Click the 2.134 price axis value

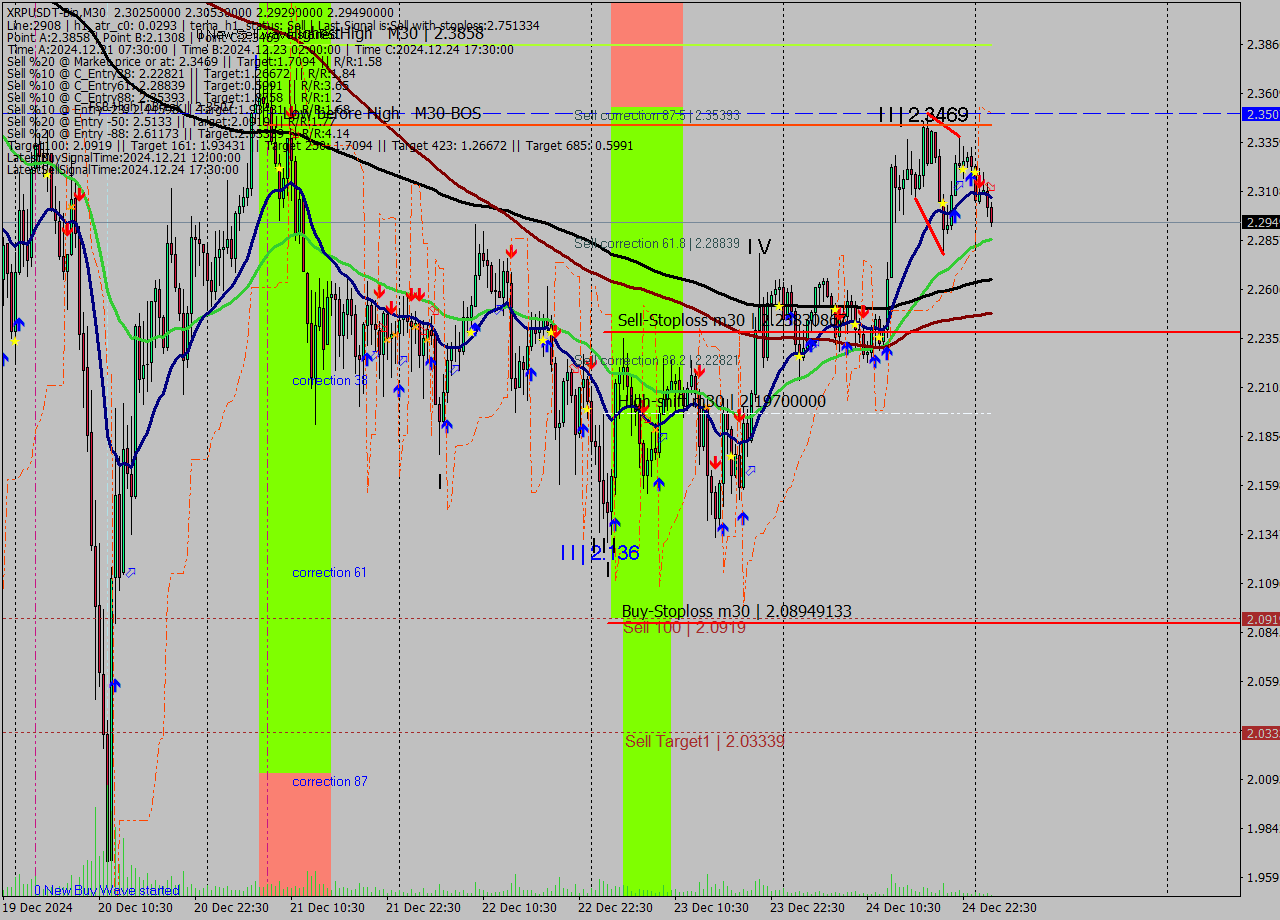(x=1263, y=535)
